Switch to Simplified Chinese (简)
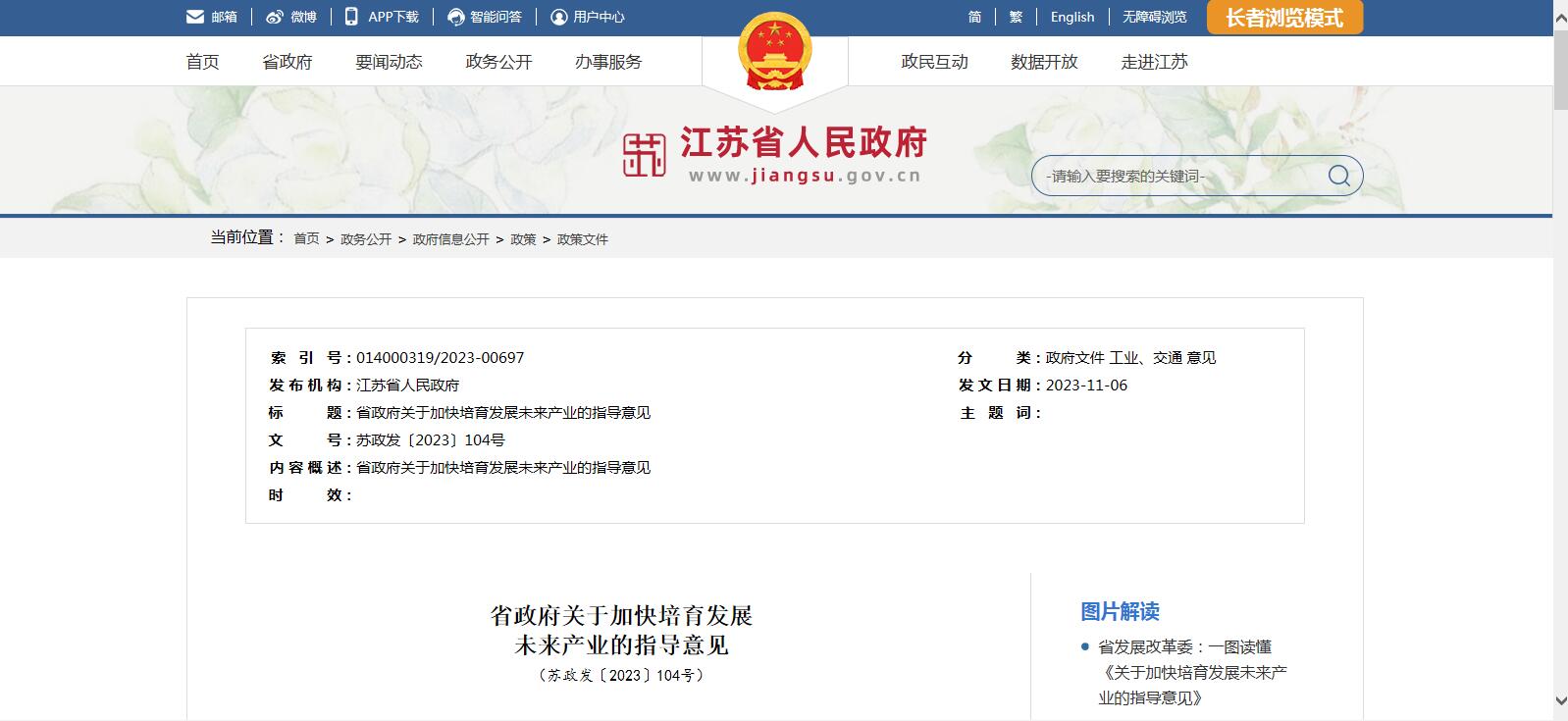The image size is (1568, 721). pyautogui.click(x=974, y=17)
